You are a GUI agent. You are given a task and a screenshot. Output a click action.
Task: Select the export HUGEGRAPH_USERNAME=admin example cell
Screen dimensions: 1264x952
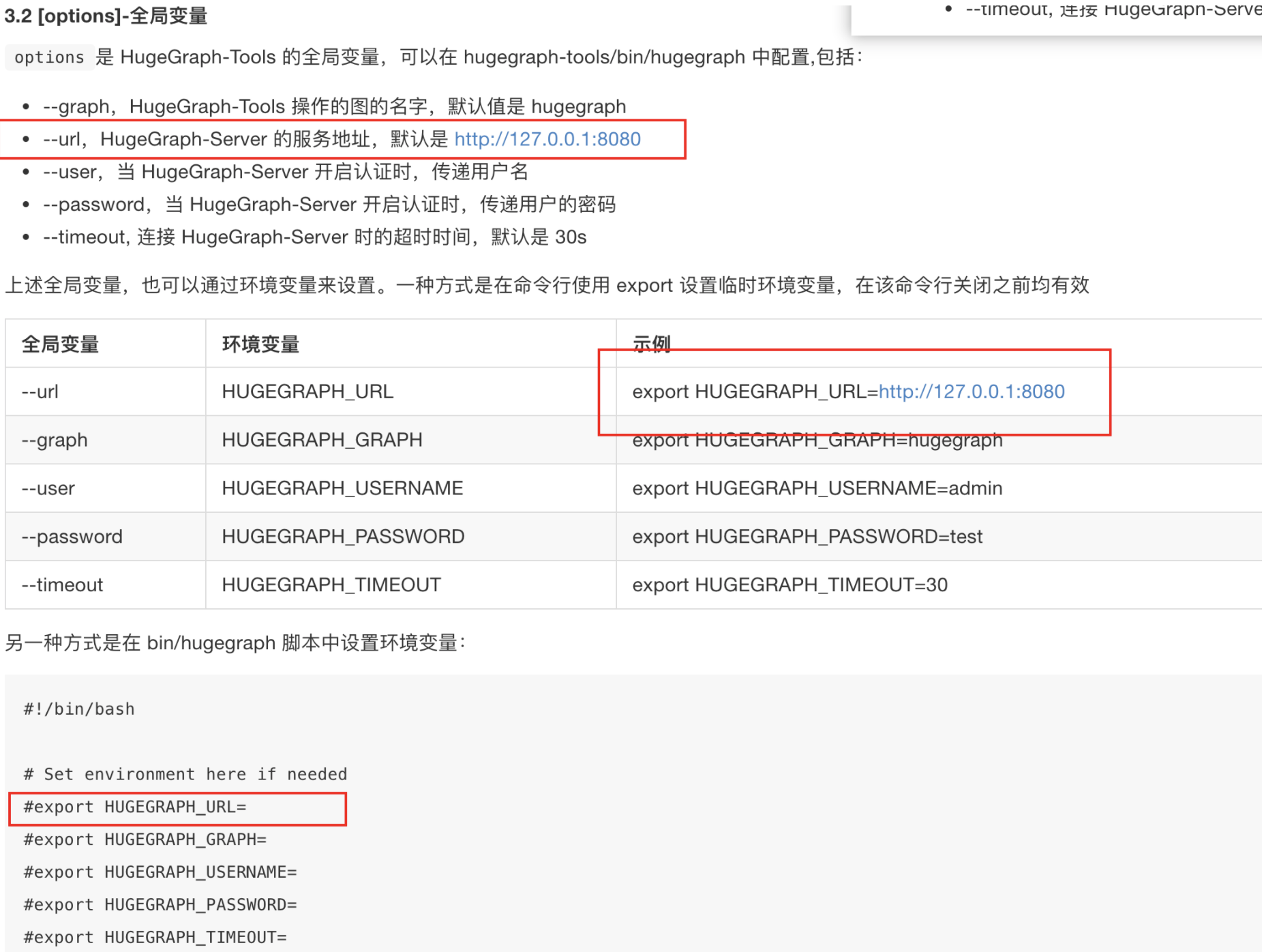pyautogui.click(x=817, y=488)
